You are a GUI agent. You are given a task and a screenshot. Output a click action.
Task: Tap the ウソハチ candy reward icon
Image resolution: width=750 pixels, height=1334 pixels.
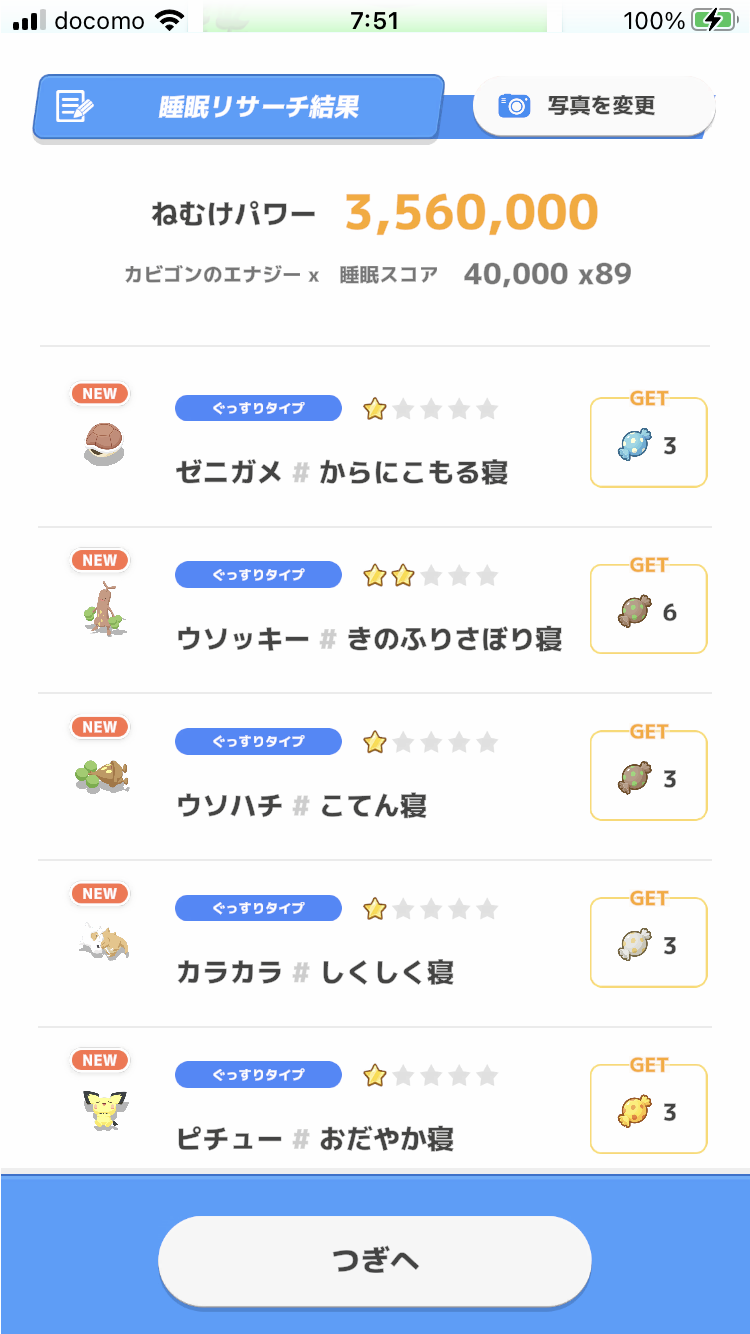[x=634, y=778]
